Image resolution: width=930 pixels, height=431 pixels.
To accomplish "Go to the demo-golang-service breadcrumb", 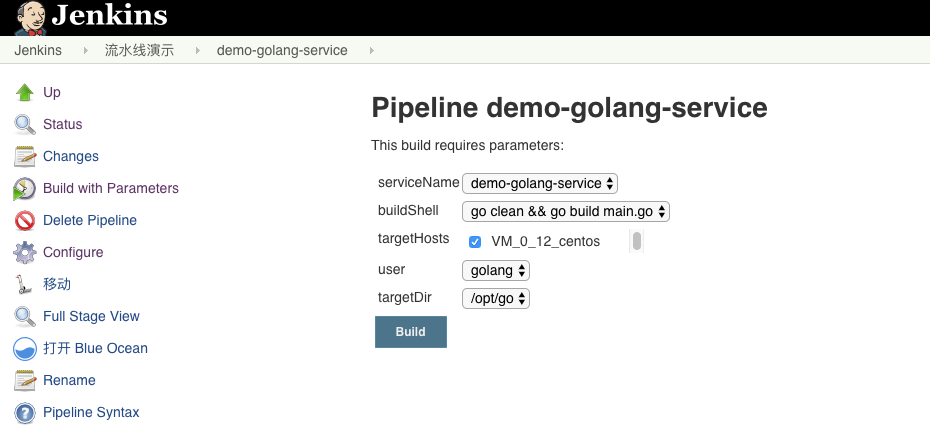I will pos(282,50).
